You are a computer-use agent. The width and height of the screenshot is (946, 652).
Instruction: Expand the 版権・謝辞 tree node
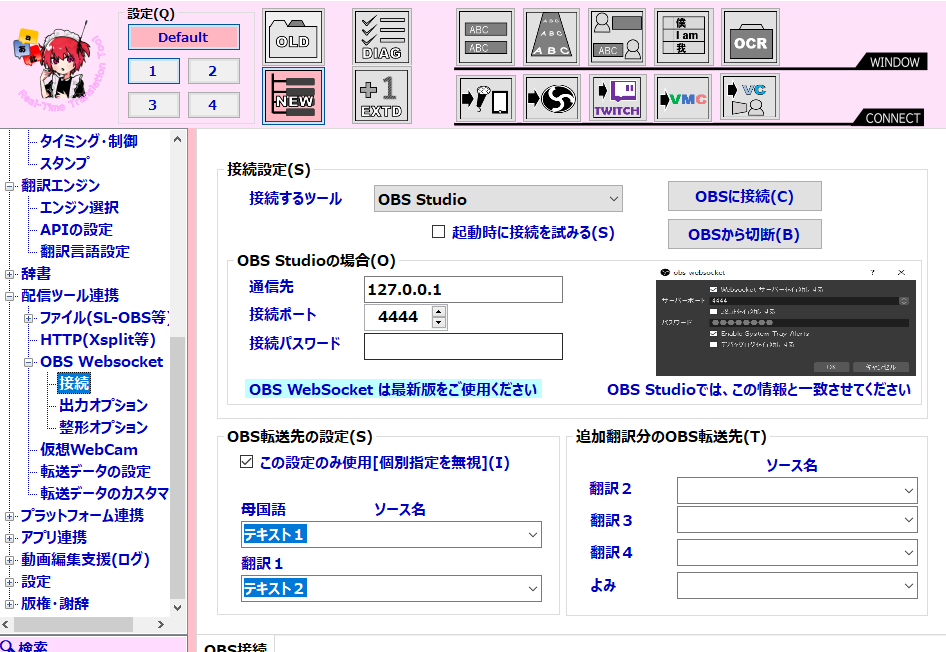[x=10, y=604]
